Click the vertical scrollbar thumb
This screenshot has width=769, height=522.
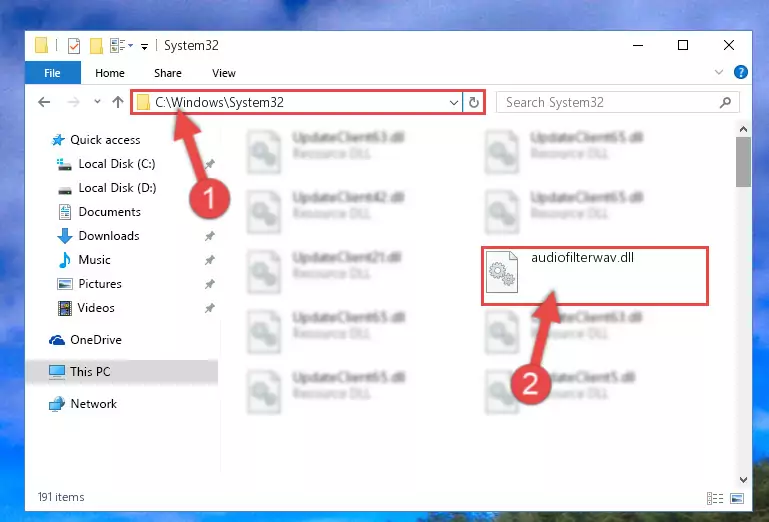(743, 162)
